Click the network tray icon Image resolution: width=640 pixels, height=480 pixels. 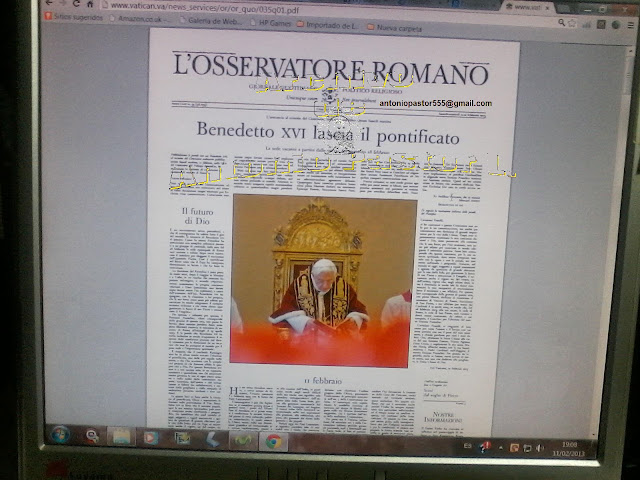click(527, 448)
